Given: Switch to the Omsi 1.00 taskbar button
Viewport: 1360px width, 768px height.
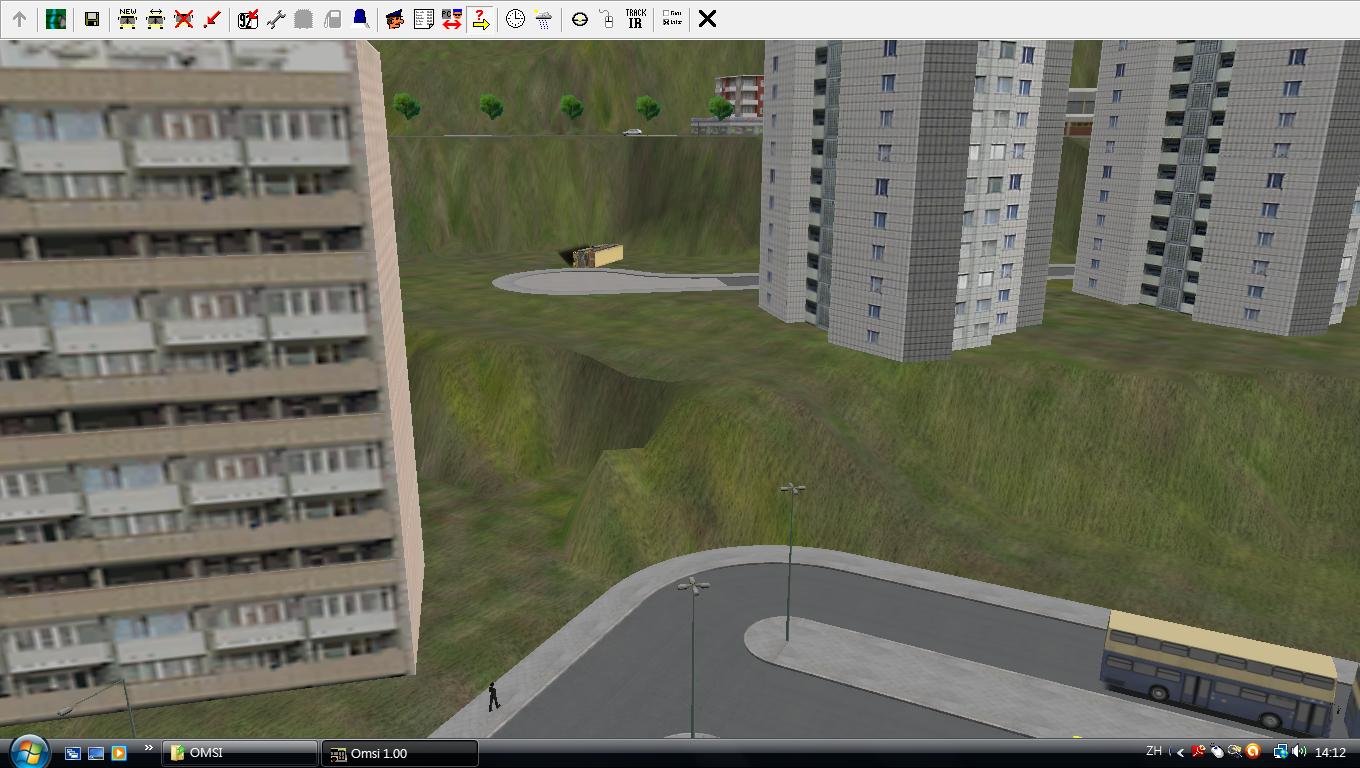Looking at the screenshot, I should click(x=400, y=753).
